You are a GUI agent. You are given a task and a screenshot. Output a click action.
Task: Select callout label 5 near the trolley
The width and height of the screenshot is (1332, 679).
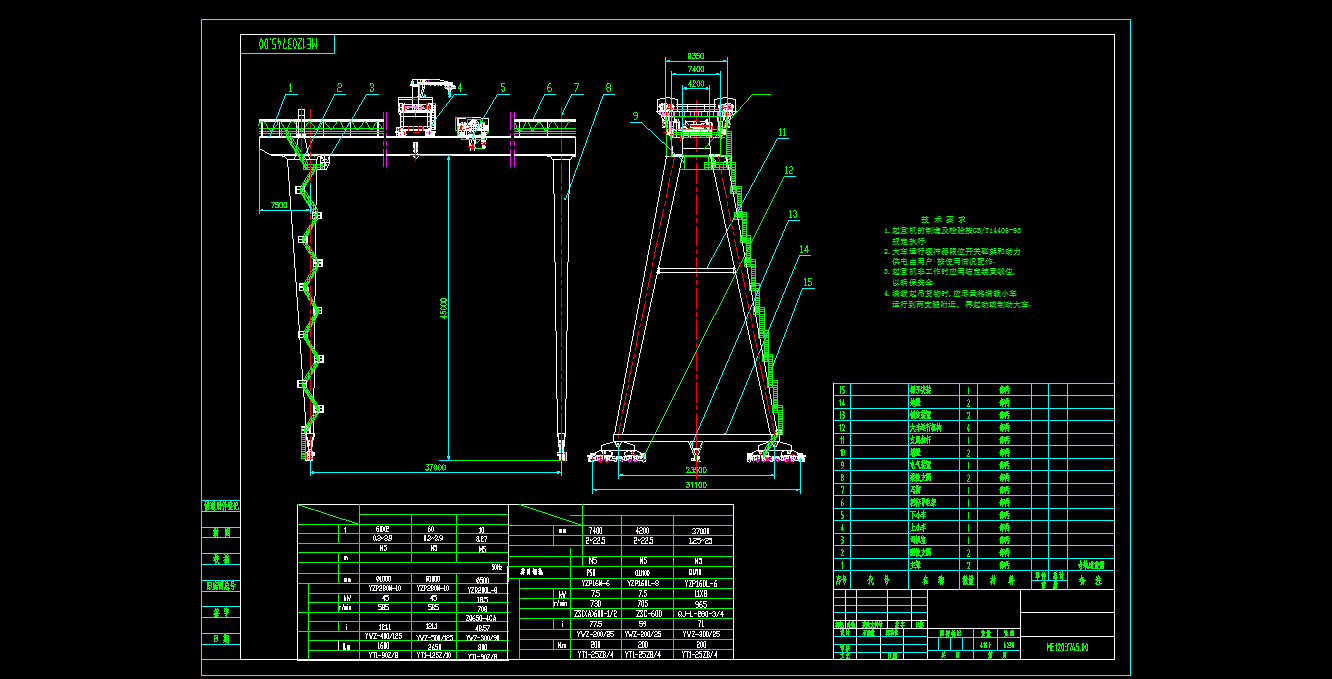click(503, 88)
